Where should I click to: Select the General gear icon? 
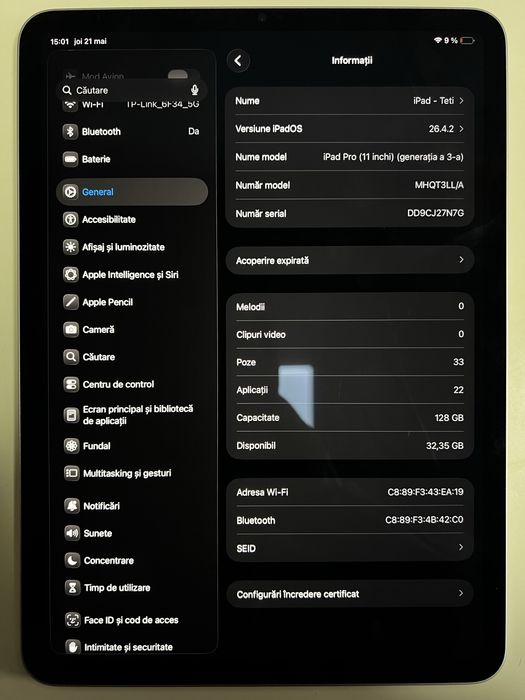(x=70, y=192)
